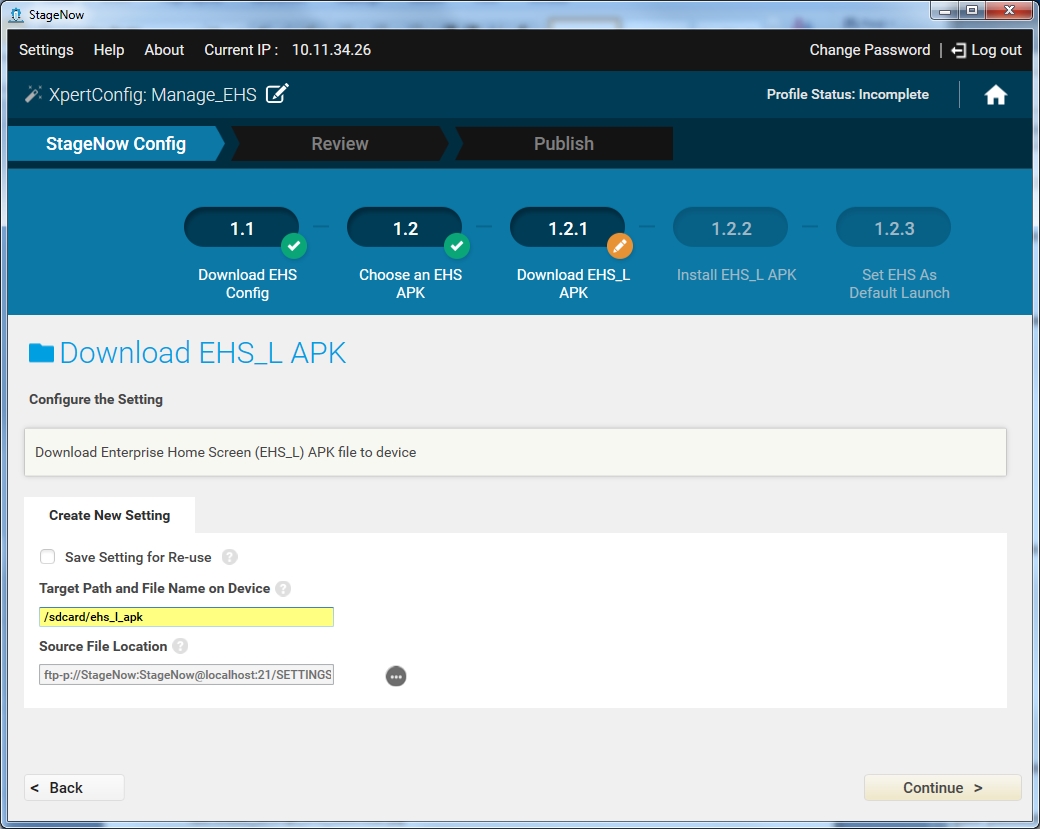
Task: Open the Settings menu
Action: click(46, 50)
